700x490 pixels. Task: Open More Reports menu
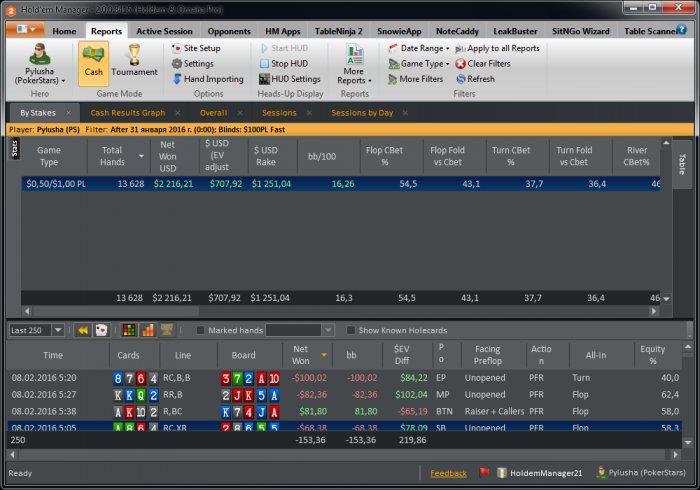pos(354,64)
